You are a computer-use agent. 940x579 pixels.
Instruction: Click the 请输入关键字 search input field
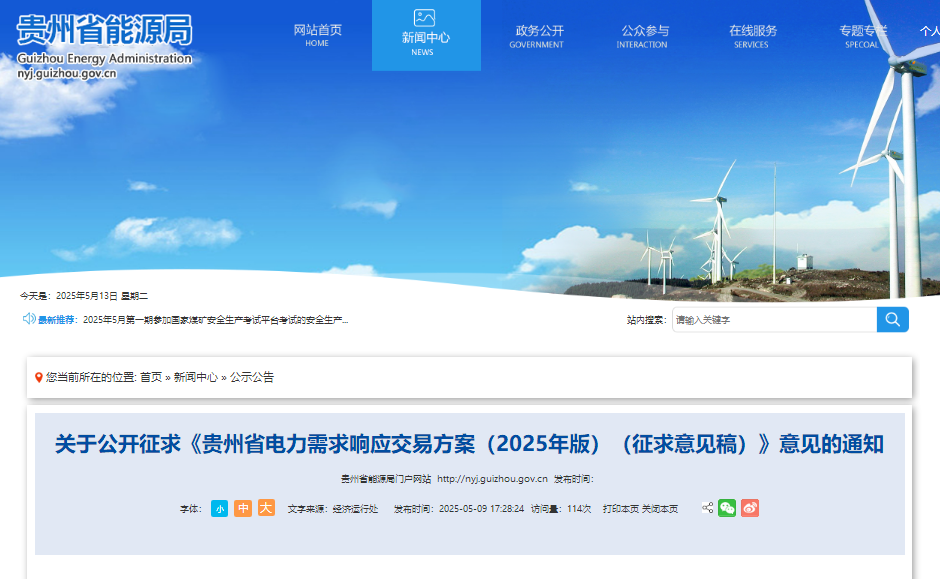coord(774,320)
